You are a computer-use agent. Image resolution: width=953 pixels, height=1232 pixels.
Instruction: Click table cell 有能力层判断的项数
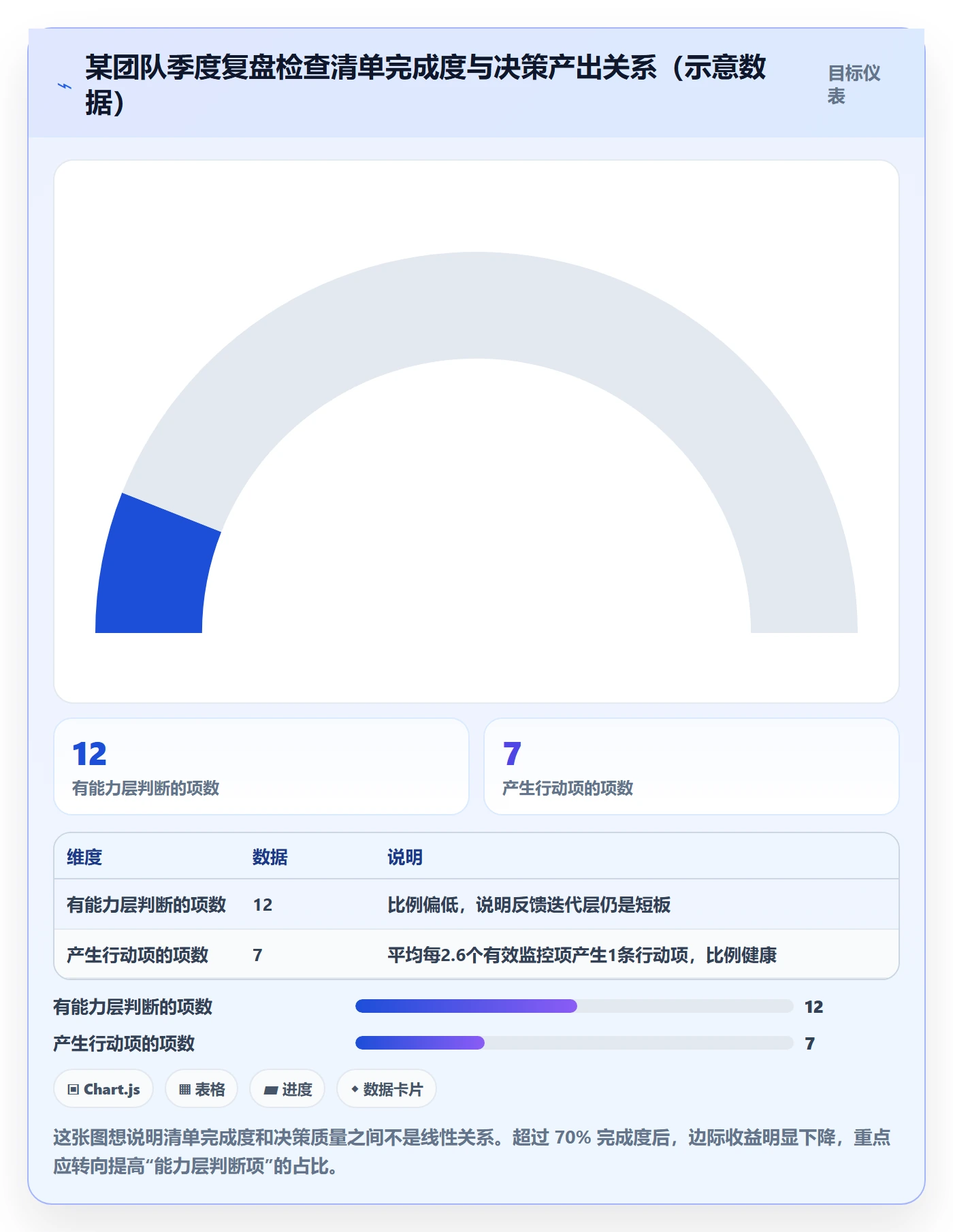click(x=146, y=905)
